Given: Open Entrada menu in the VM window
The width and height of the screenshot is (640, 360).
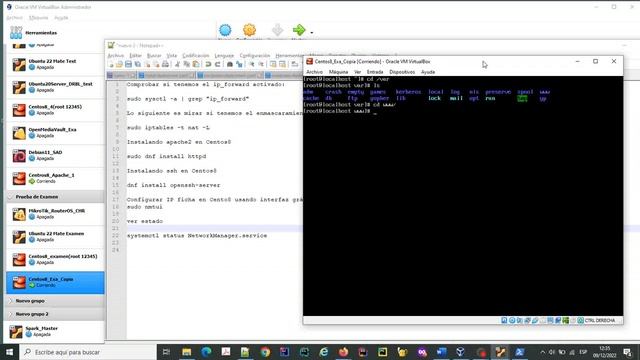Looking at the screenshot, I should (x=375, y=72).
